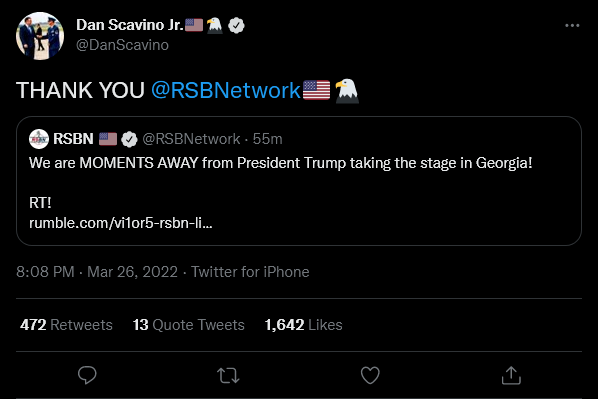Image resolution: width=598 pixels, height=399 pixels.
Task: Click the reply speech bubble icon
Action: (x=87, y=375)
